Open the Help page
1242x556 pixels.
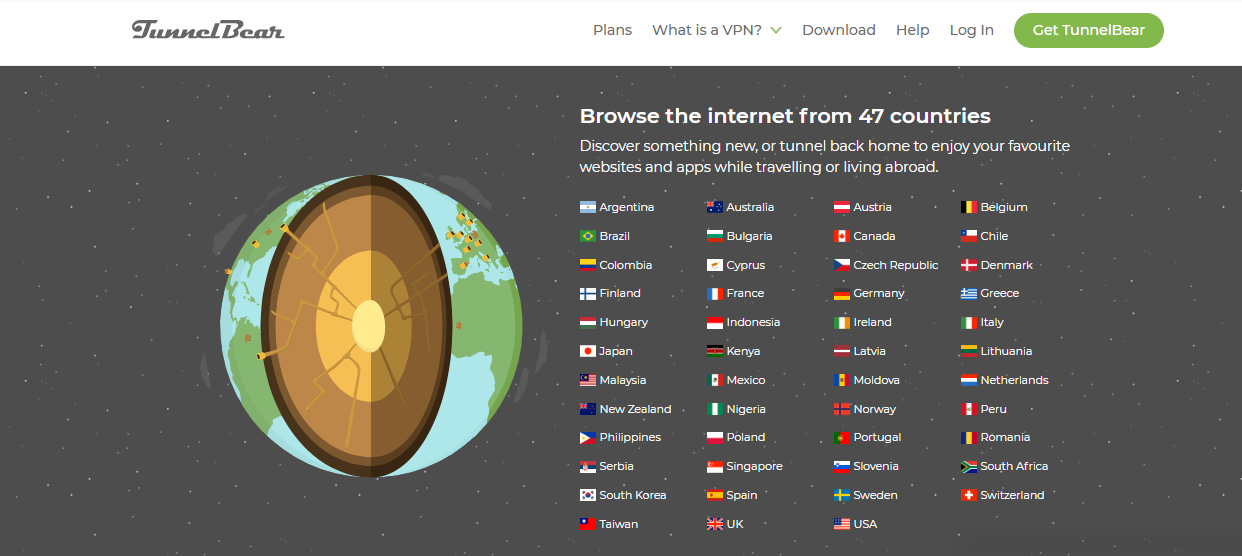coord(912,30)
